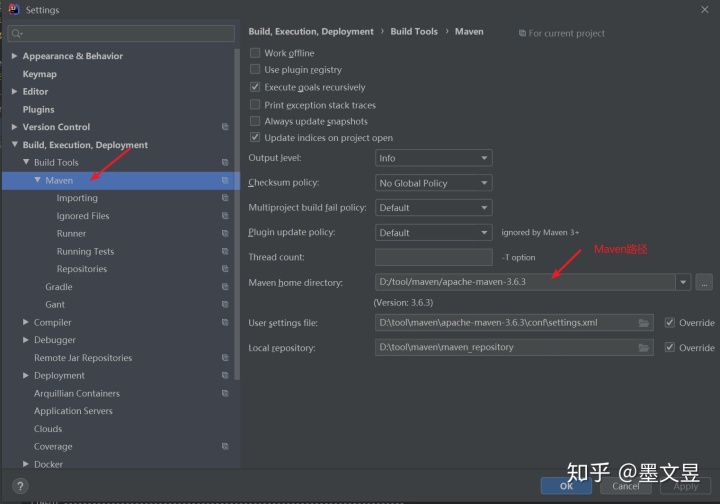Viewport: 720px width, 504px height.
Task: Click Build Tools breadcrumb
Action: 414,31
